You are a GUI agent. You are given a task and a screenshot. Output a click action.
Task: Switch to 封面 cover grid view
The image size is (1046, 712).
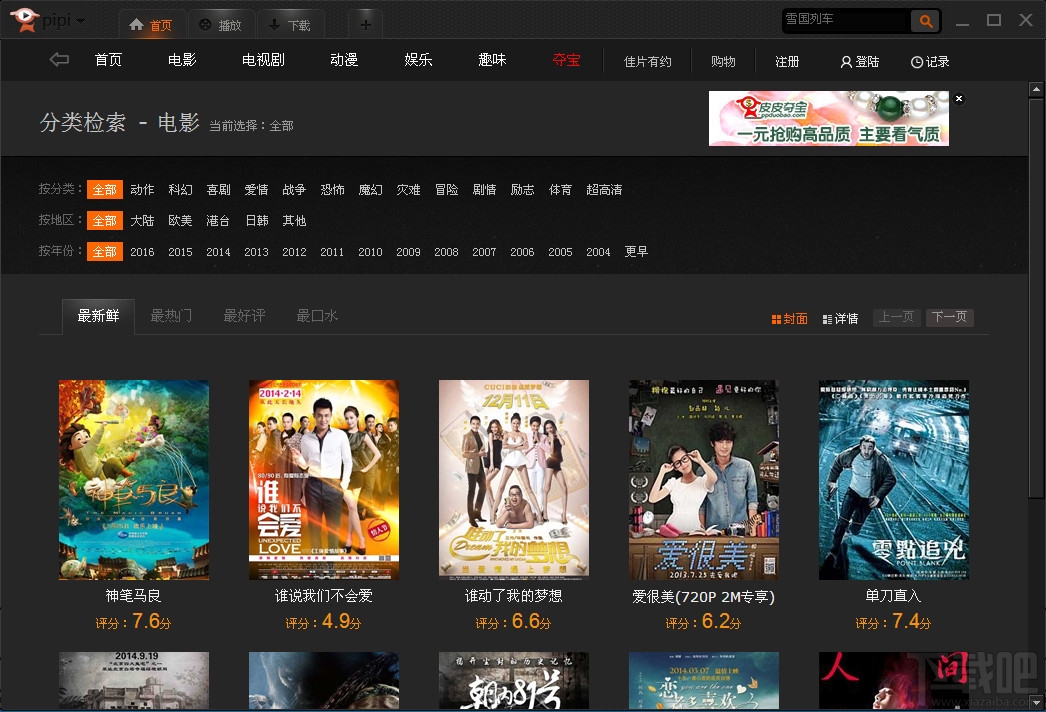[790, 319]
